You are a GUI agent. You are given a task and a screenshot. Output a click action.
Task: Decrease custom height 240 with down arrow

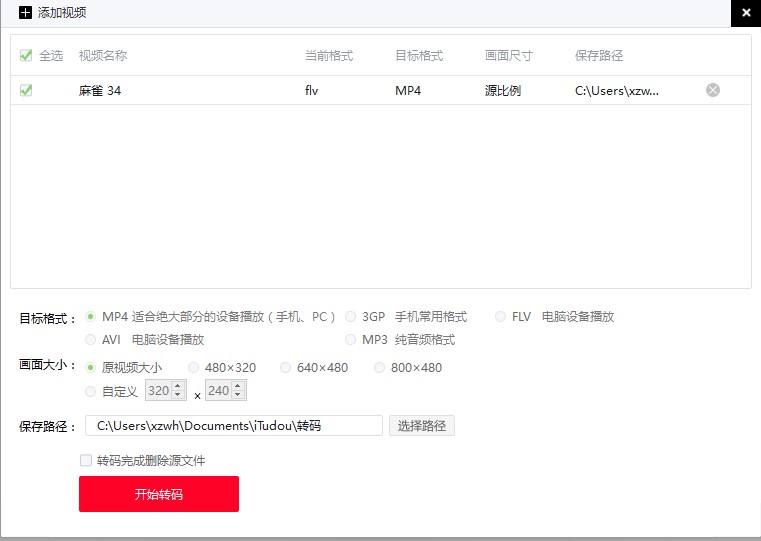tap(238, 394)
